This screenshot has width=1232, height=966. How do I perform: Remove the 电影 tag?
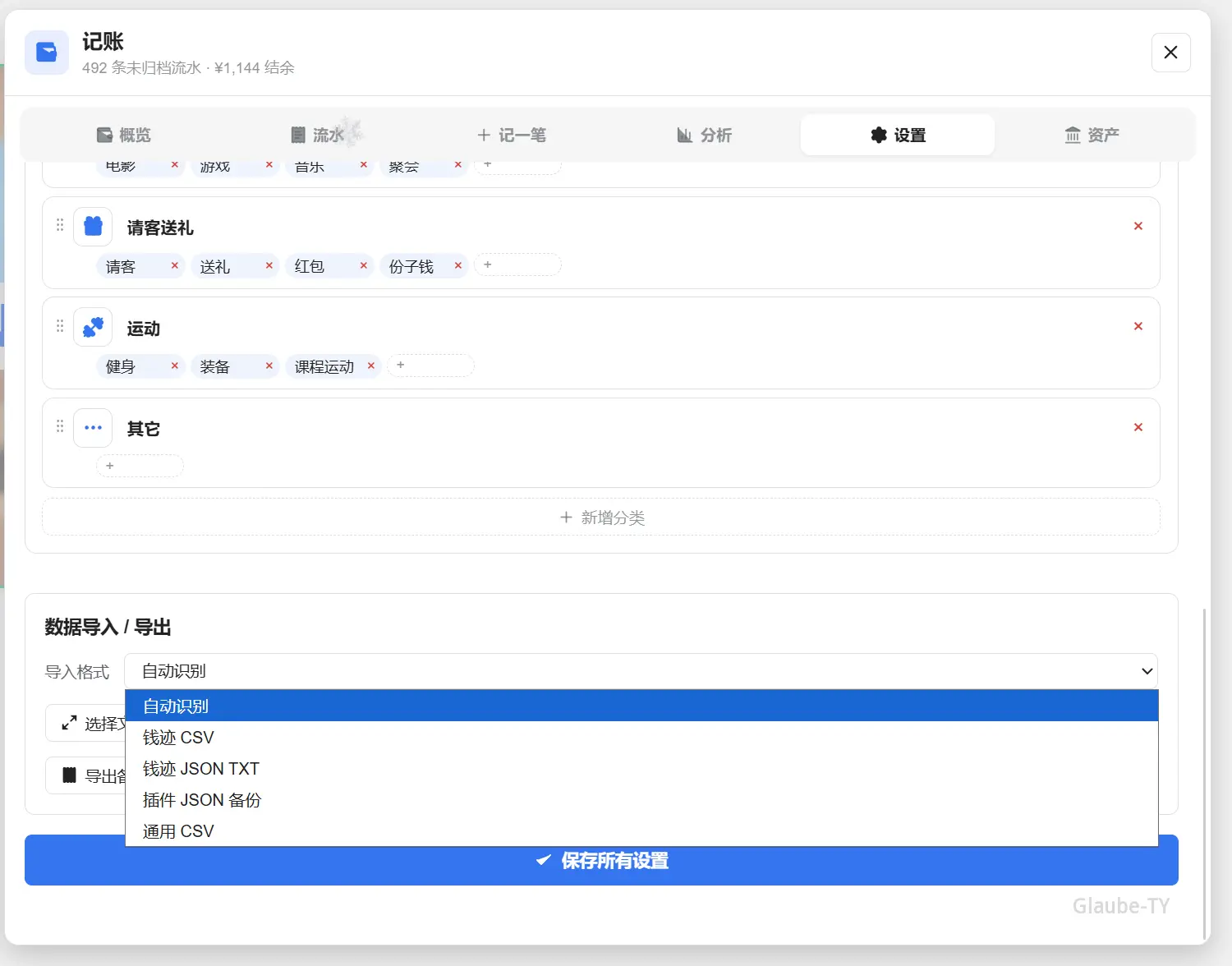175,165
